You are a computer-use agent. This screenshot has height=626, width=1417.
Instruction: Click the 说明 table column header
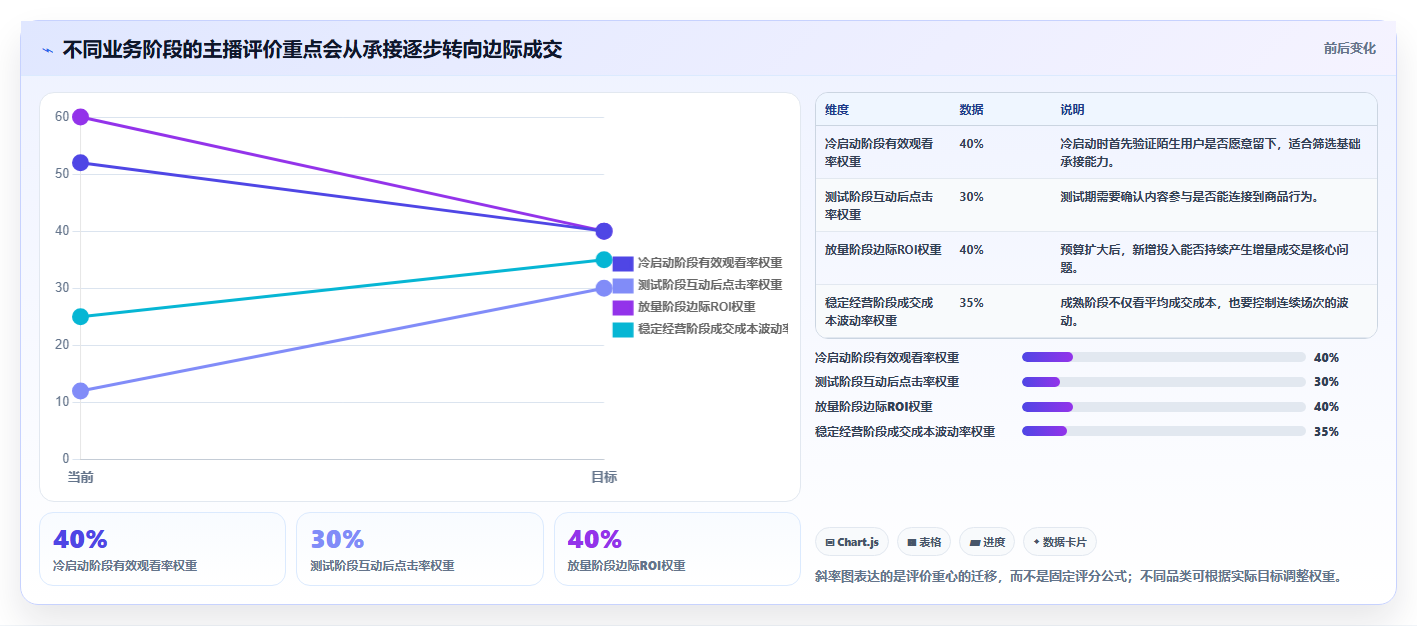tap(1072, 110)
